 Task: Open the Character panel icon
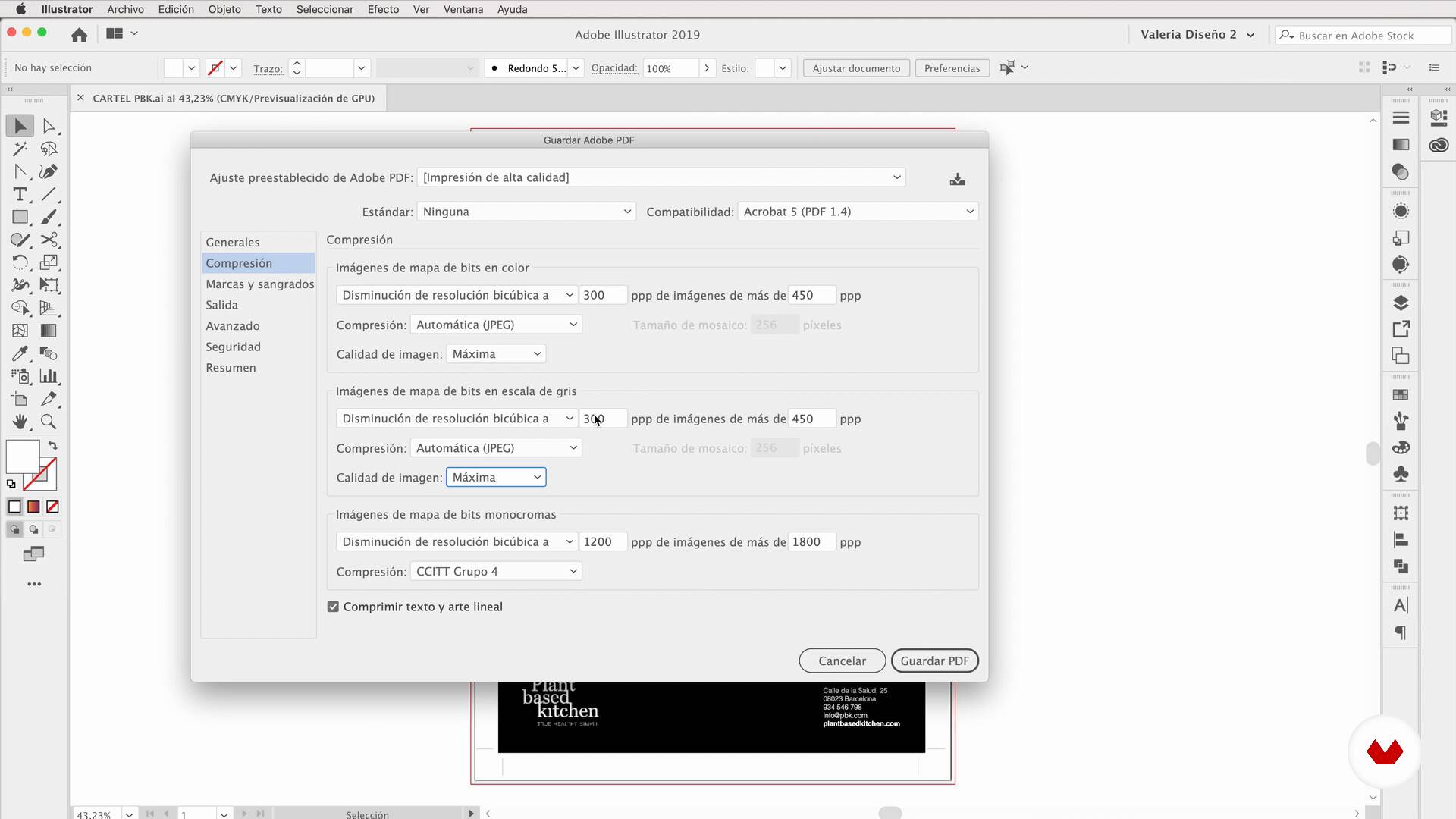1401,605
